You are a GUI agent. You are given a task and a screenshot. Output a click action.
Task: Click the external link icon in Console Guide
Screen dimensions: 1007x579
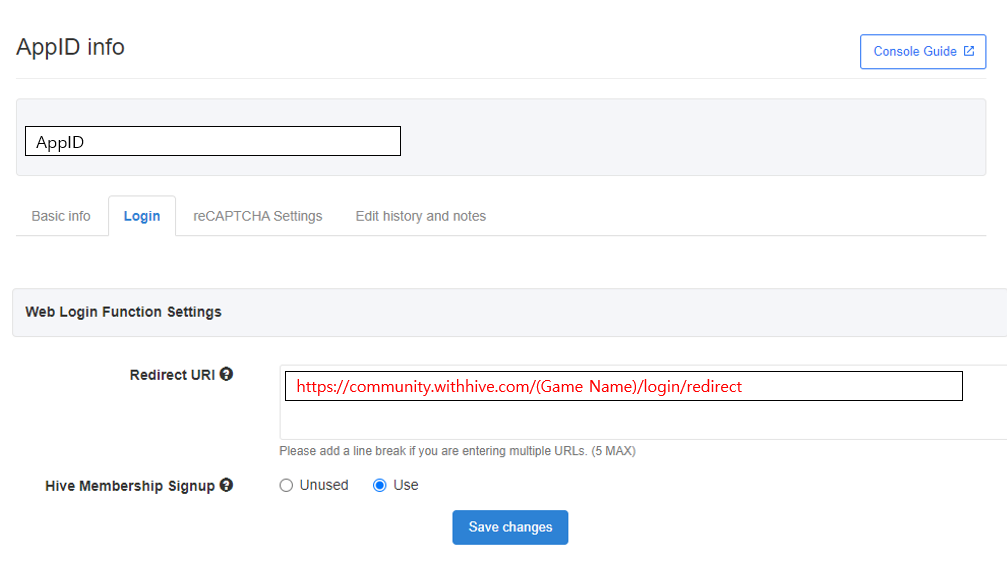click(969, 51)
